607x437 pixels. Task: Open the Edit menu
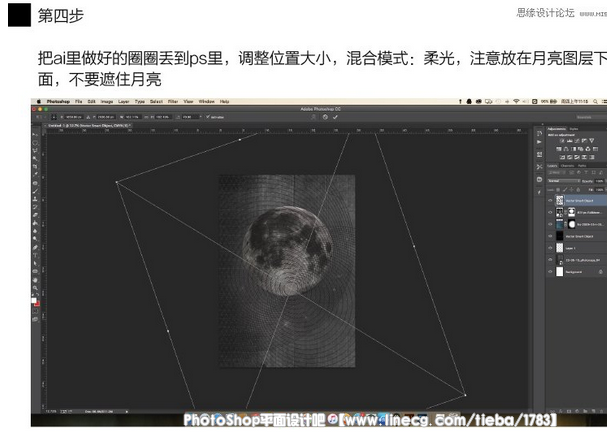(91, 102)
